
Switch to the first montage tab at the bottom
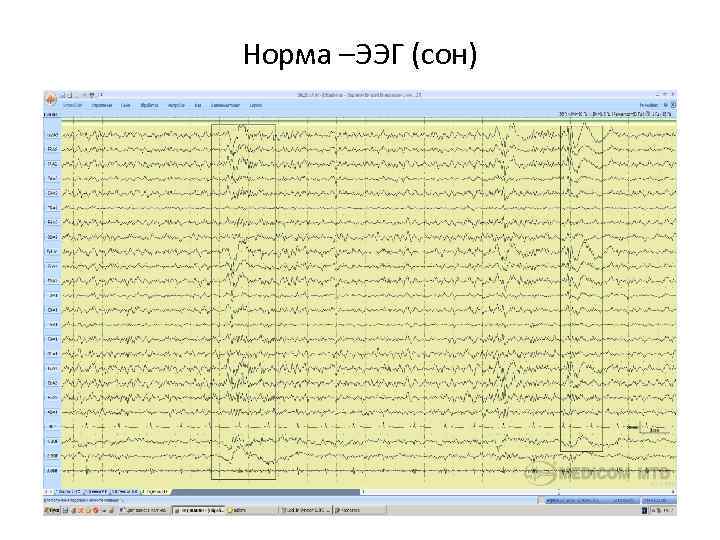70,492
